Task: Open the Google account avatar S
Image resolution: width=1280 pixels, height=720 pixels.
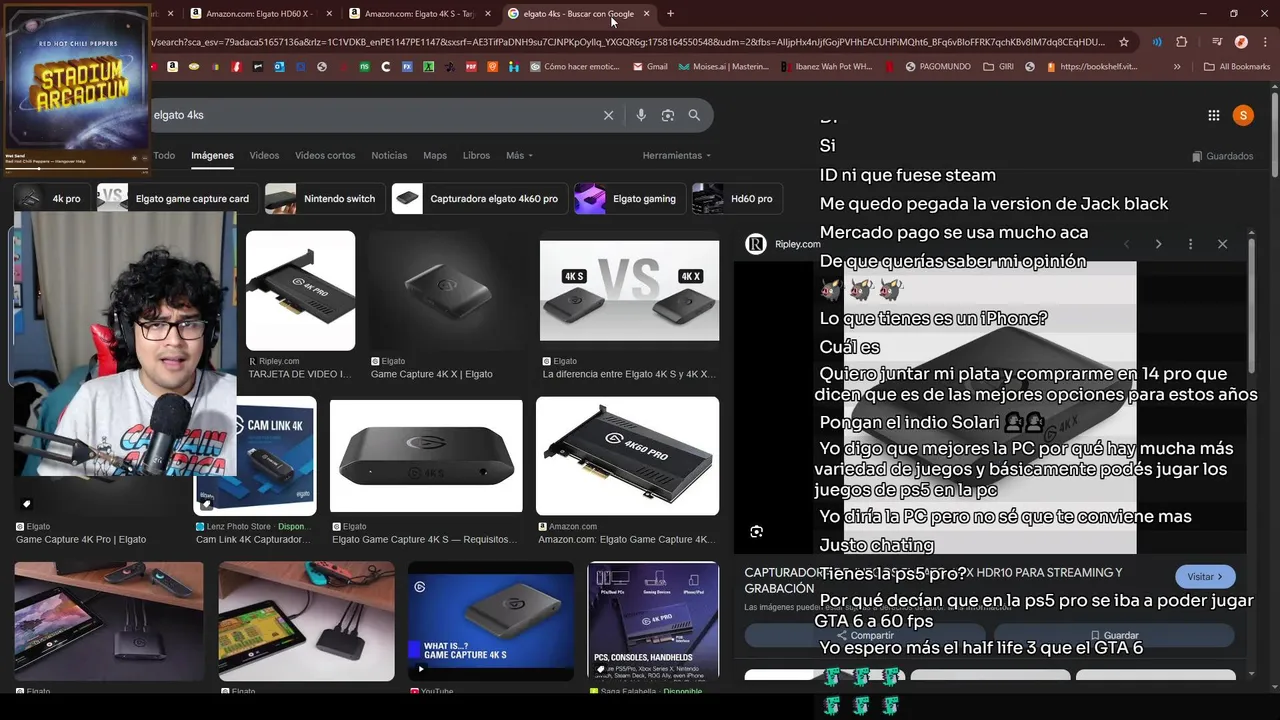Action: [1243, 115]
